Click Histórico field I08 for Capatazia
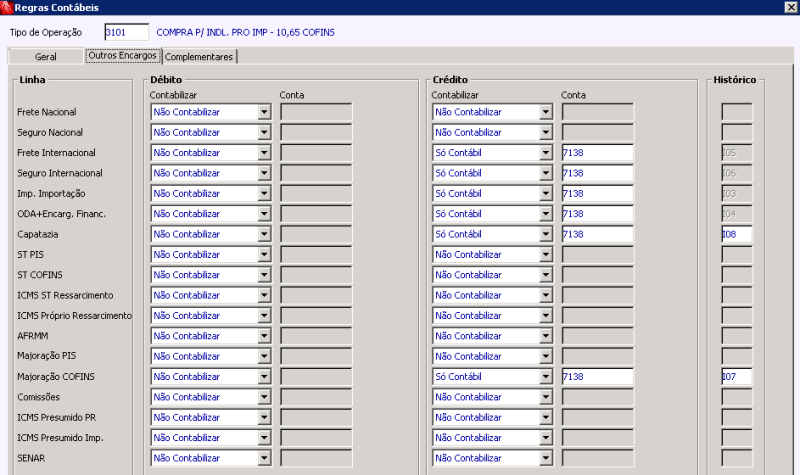This screenshot has height=475, width=800. pyautogui.click(x=737, y=235)
